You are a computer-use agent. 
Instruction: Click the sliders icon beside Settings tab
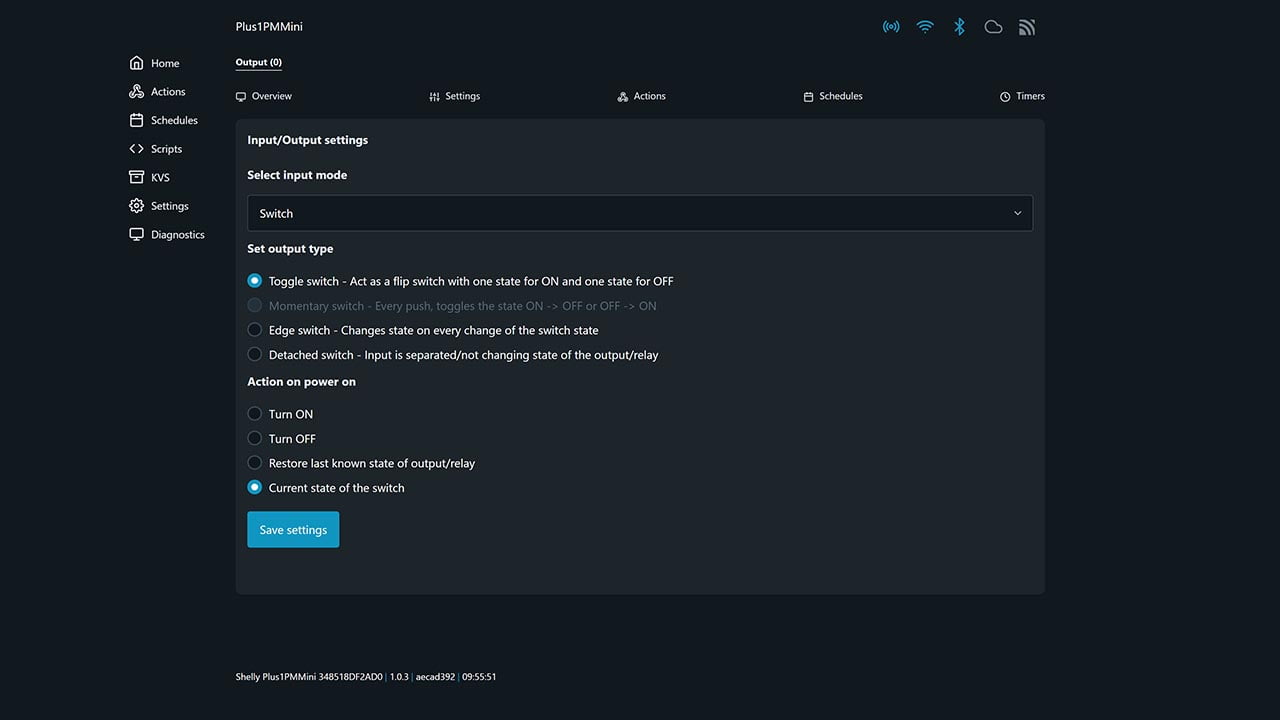pos(434,97)
